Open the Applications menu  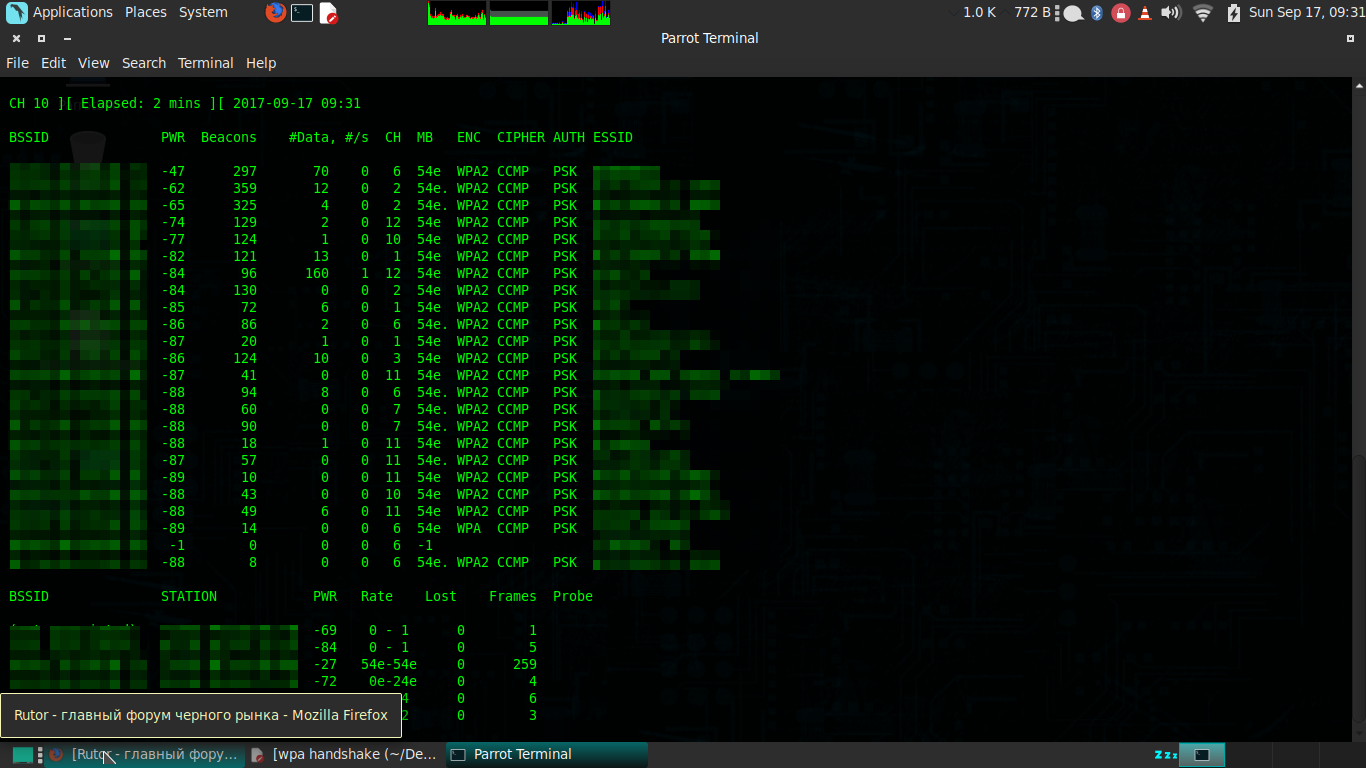60,13
